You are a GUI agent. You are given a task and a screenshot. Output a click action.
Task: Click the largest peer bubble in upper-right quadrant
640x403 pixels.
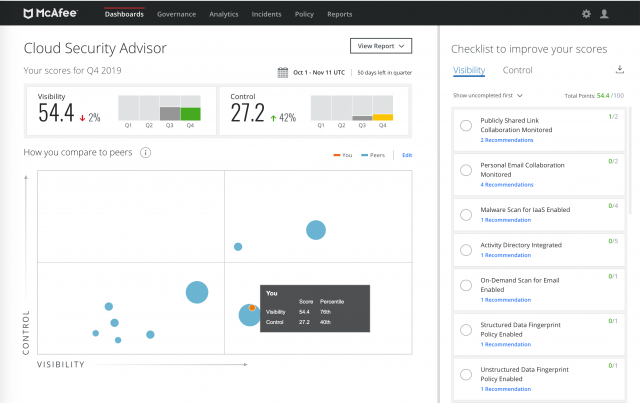click(x=316, y=230)
